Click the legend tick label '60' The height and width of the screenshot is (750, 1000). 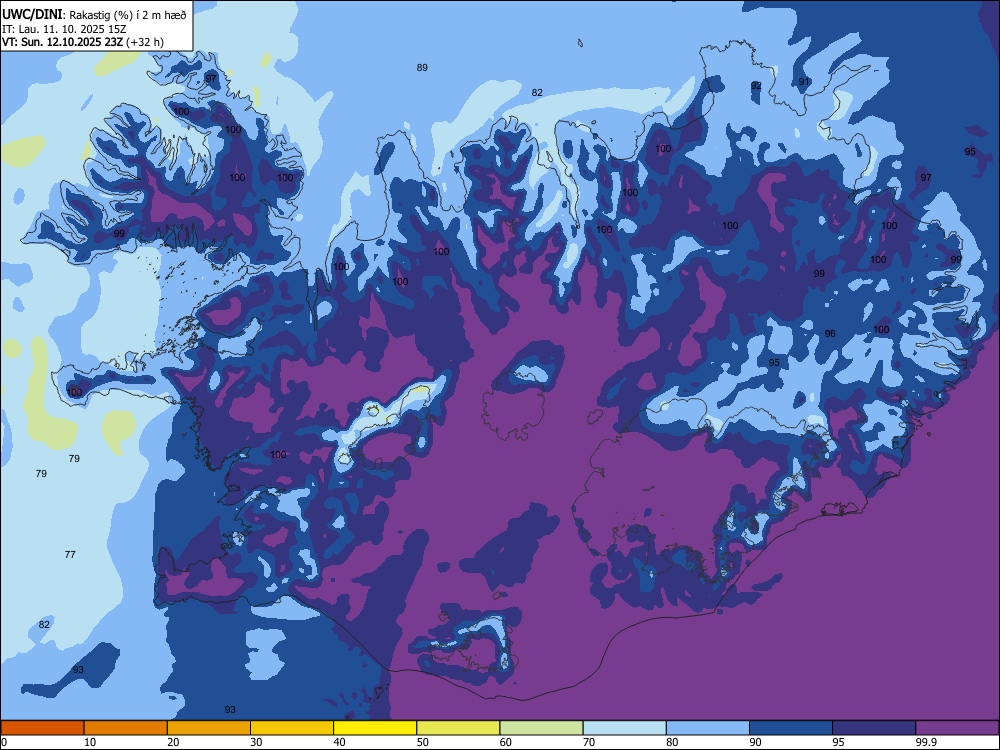[x=506, y=742]
